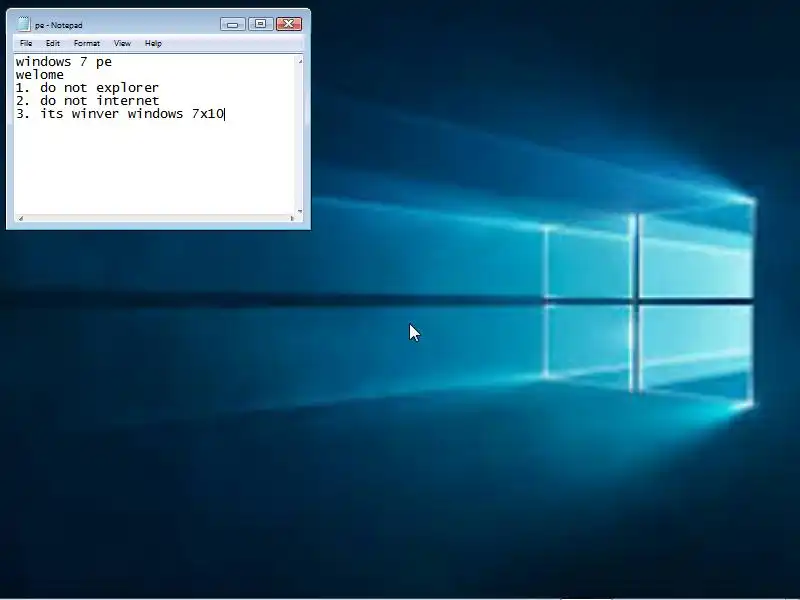Place cursor in '2. do not internet'
This screenshot has height=600, width=800.
tap(87, 101)
